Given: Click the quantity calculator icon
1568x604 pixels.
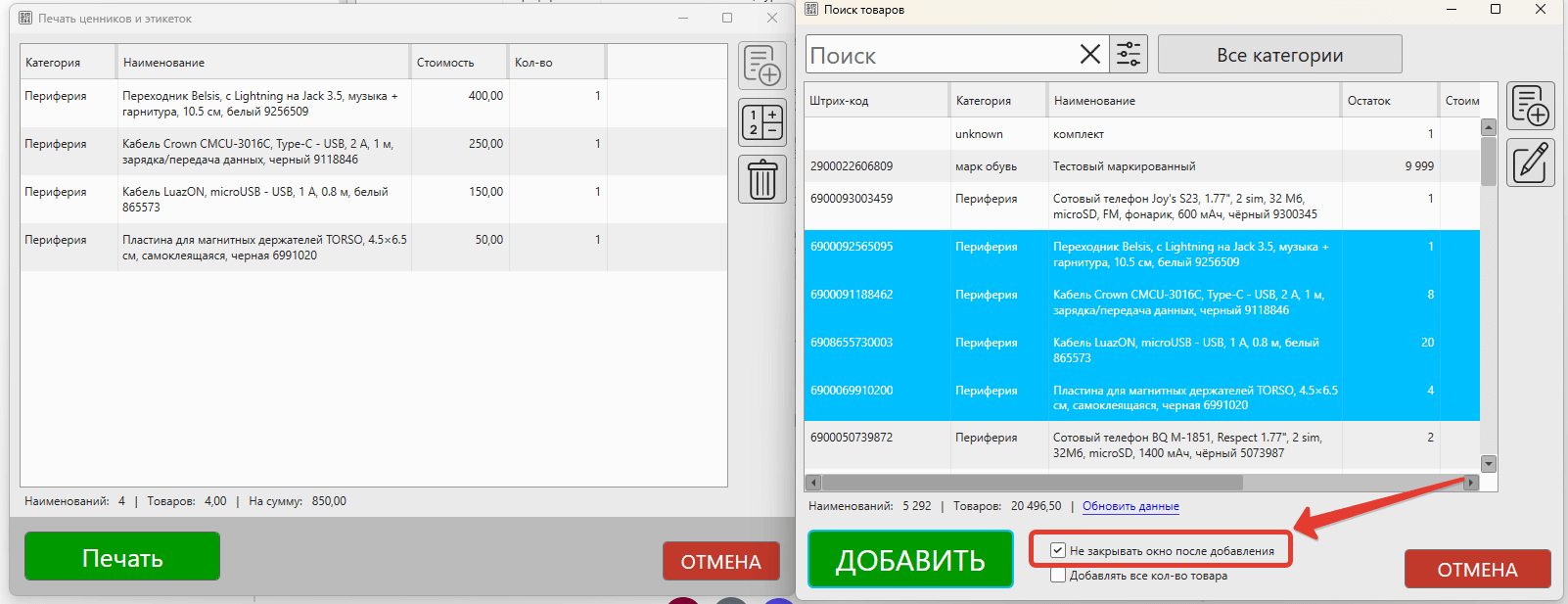Looking at the screenshot, I should click(x=761, y=123).
